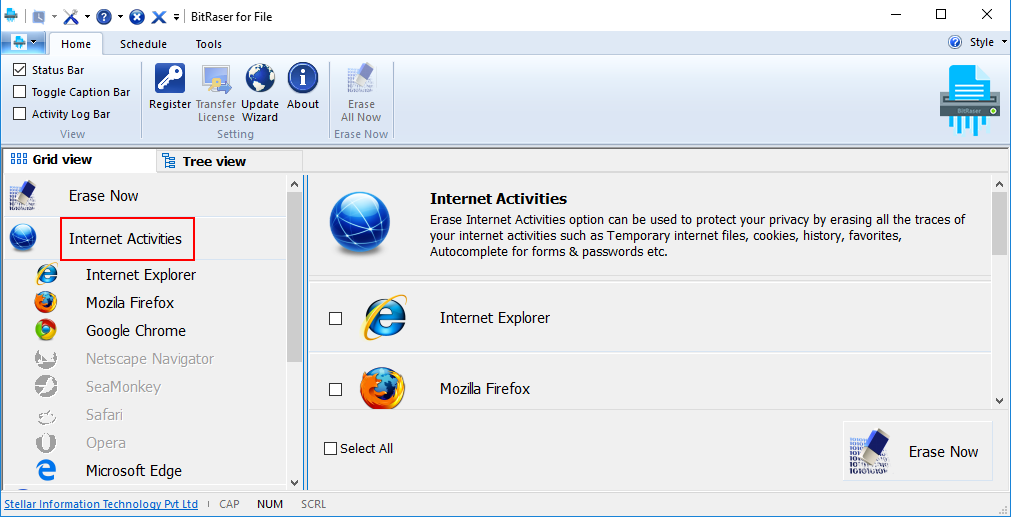Click the right panel scroll down arrow

coord(999,401)
